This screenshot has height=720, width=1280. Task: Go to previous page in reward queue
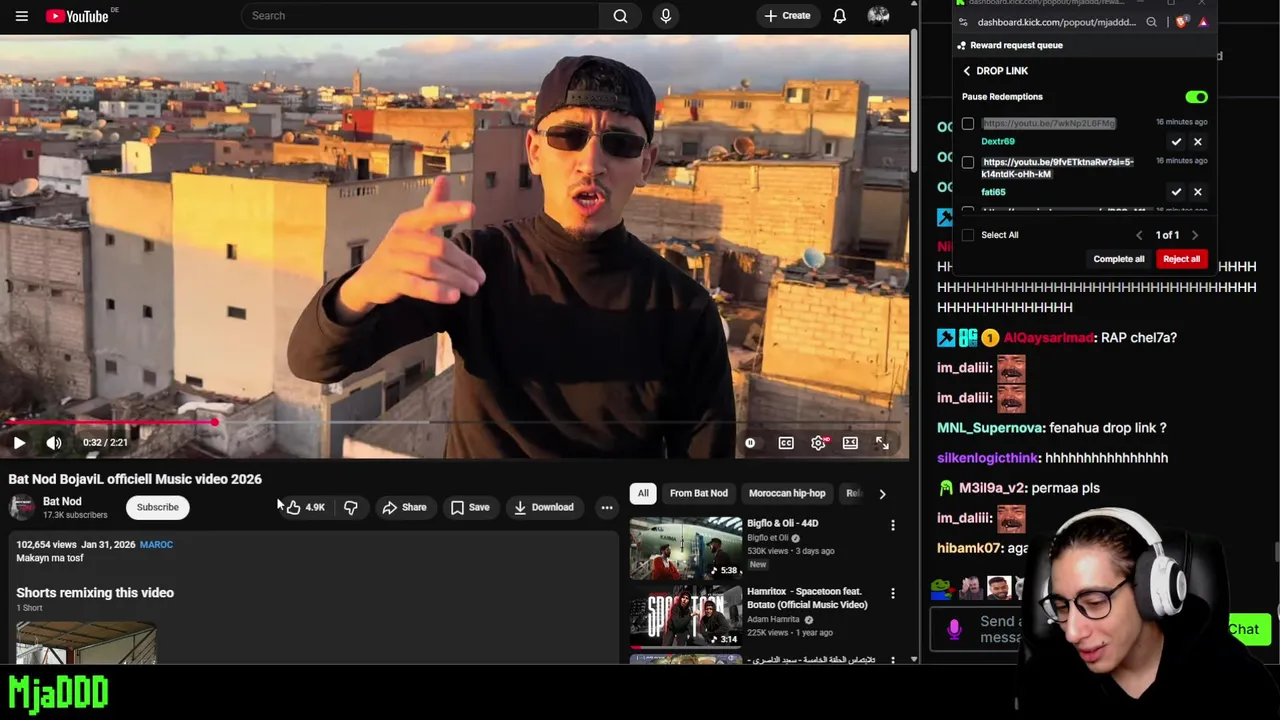coord(1138,235)
